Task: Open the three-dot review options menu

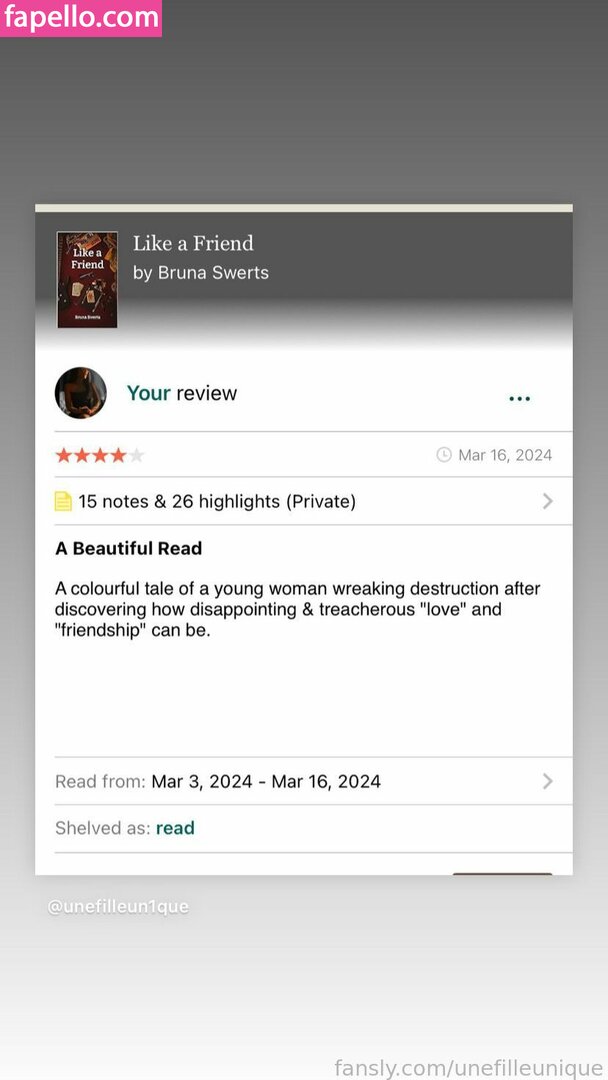Action: (x=519, y=398)
